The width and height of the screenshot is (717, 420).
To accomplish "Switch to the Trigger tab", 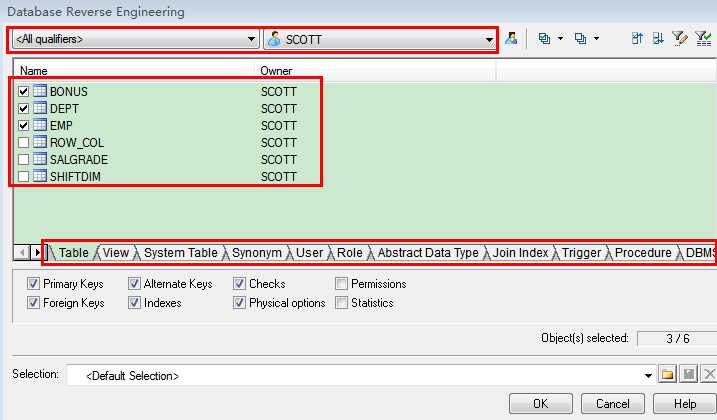I will coord(581,253).
